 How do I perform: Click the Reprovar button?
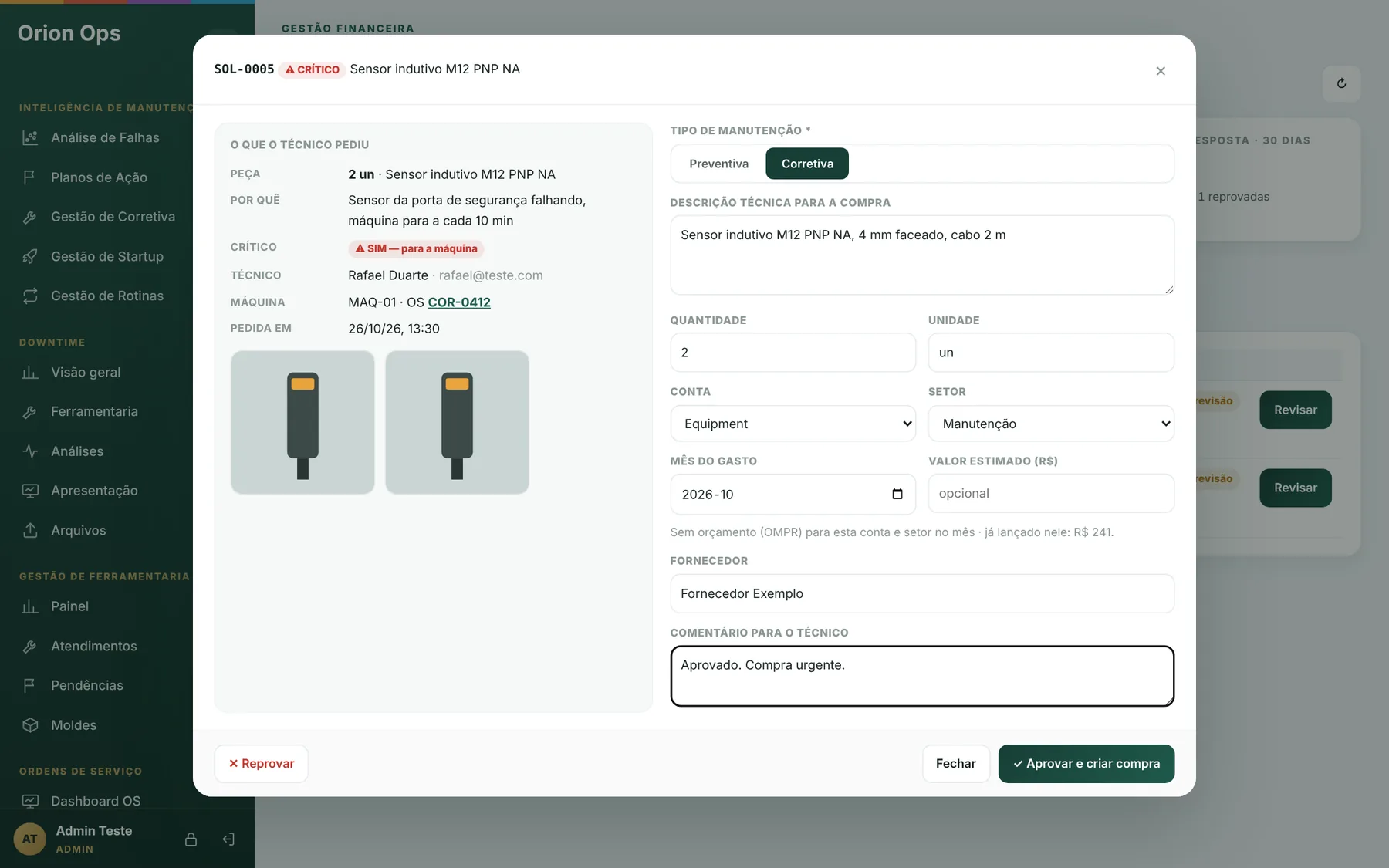261,764
